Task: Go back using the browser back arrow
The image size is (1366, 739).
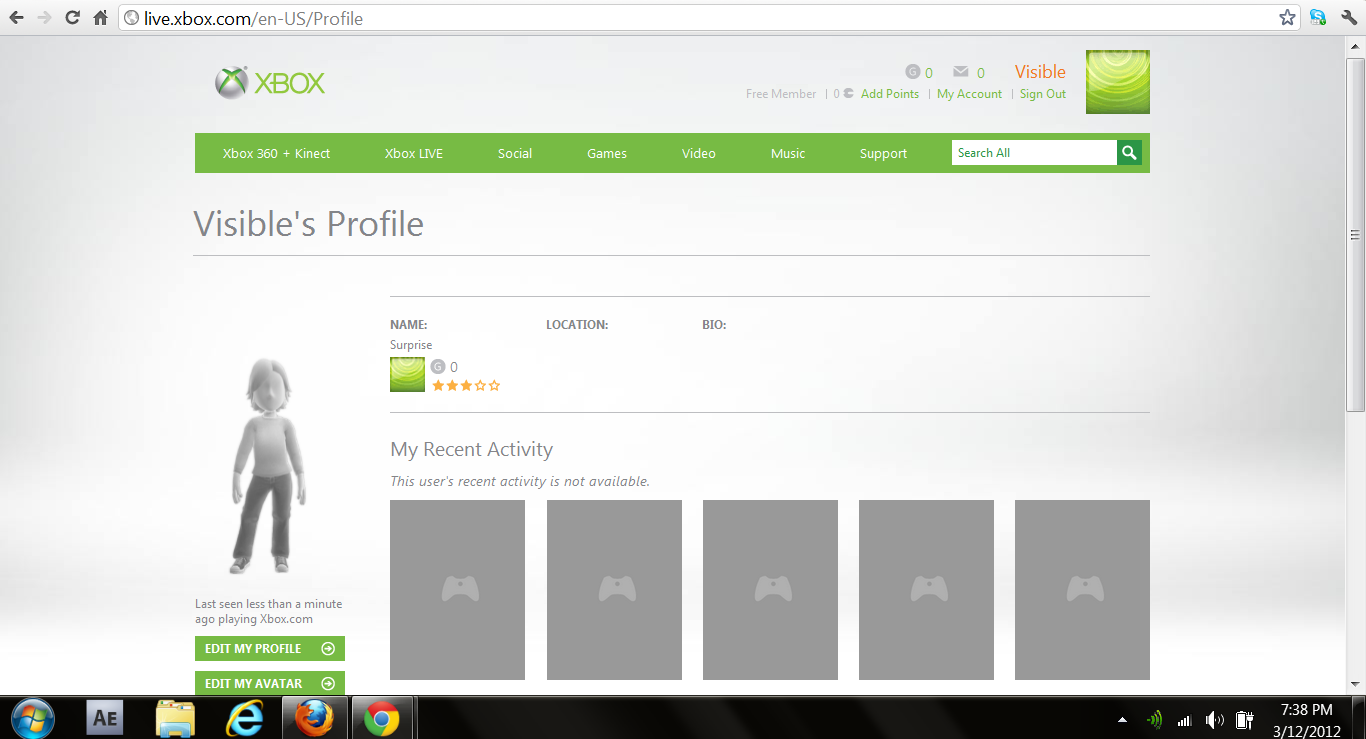Action: [16, 18]
